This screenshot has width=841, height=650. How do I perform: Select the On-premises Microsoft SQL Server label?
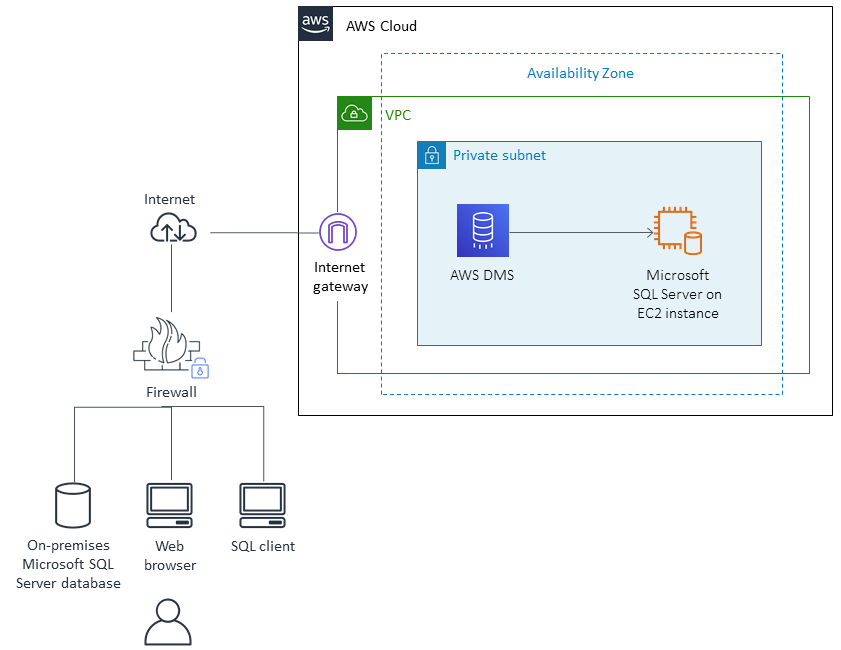[67, 564]
